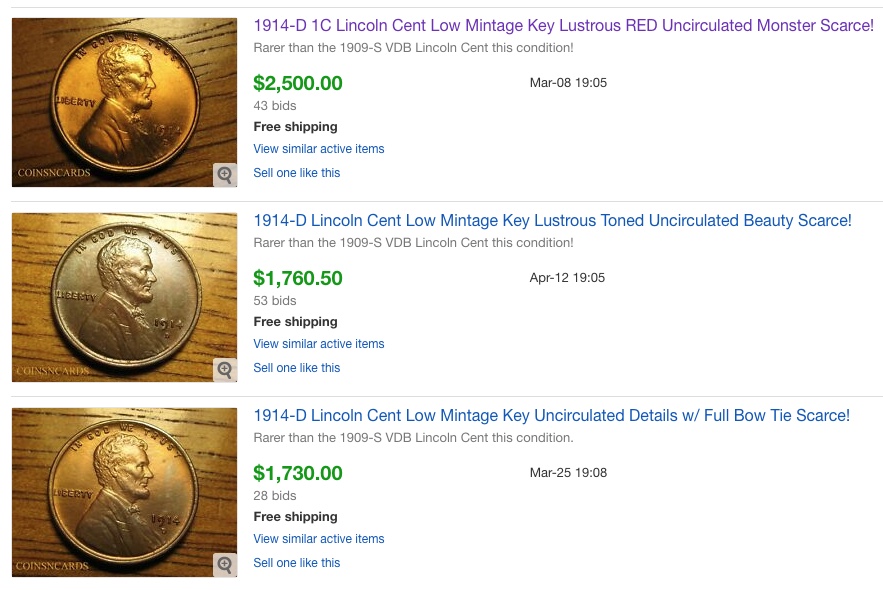Open the Uncirculated Details Full Bow Tie listing
Viewport: 883px width, 590px height.
(x=551, y=415)
